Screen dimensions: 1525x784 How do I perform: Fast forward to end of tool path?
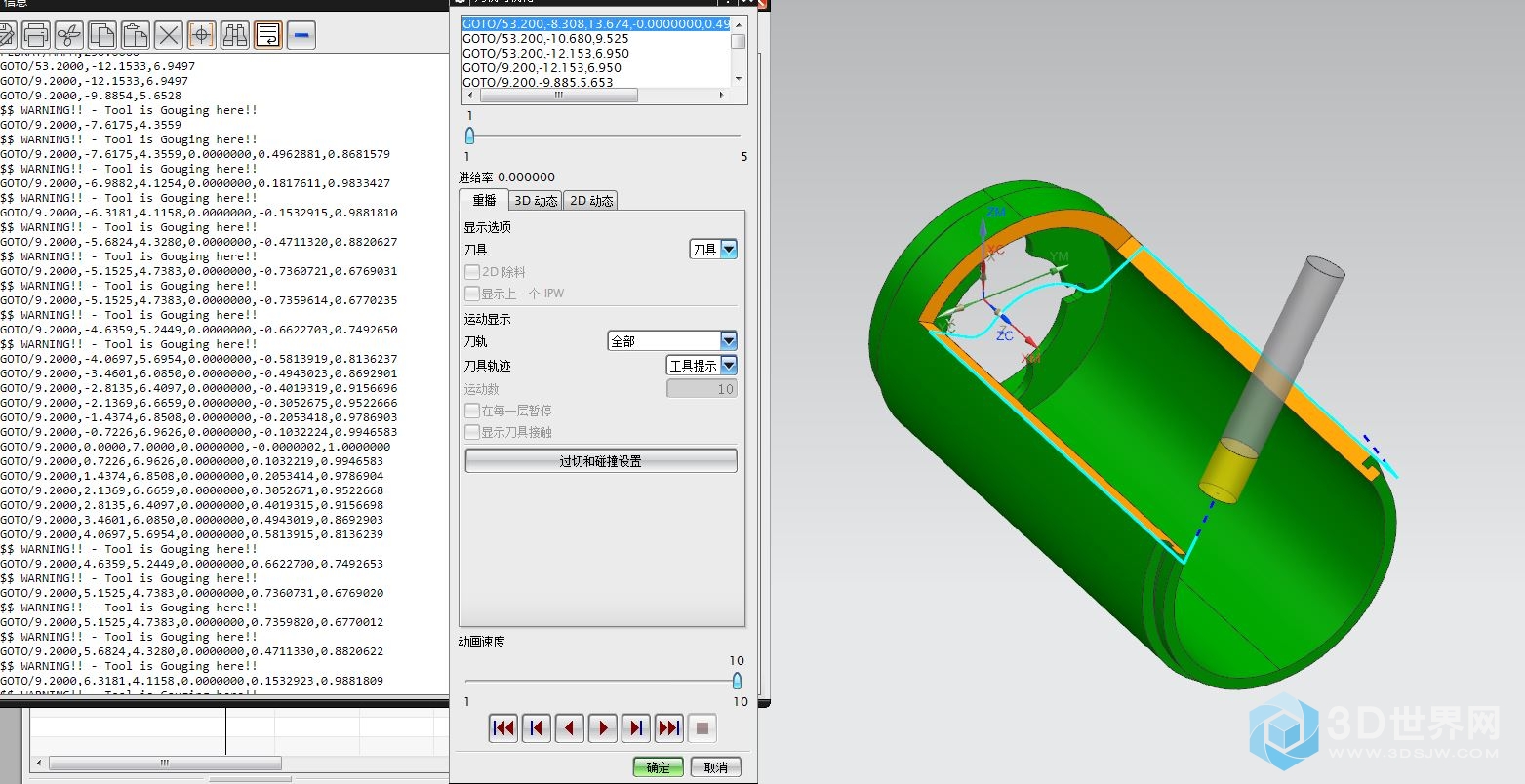(669, 727)
